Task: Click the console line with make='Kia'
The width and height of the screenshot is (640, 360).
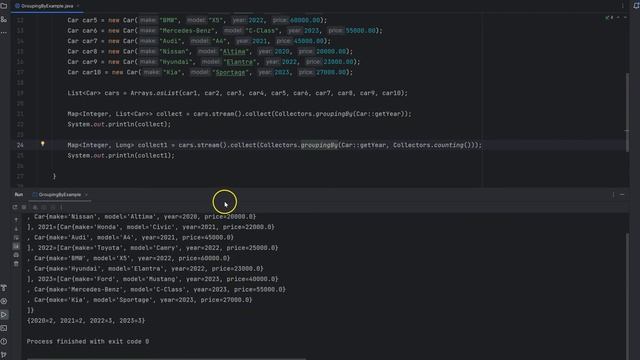Action: (140, 300)
